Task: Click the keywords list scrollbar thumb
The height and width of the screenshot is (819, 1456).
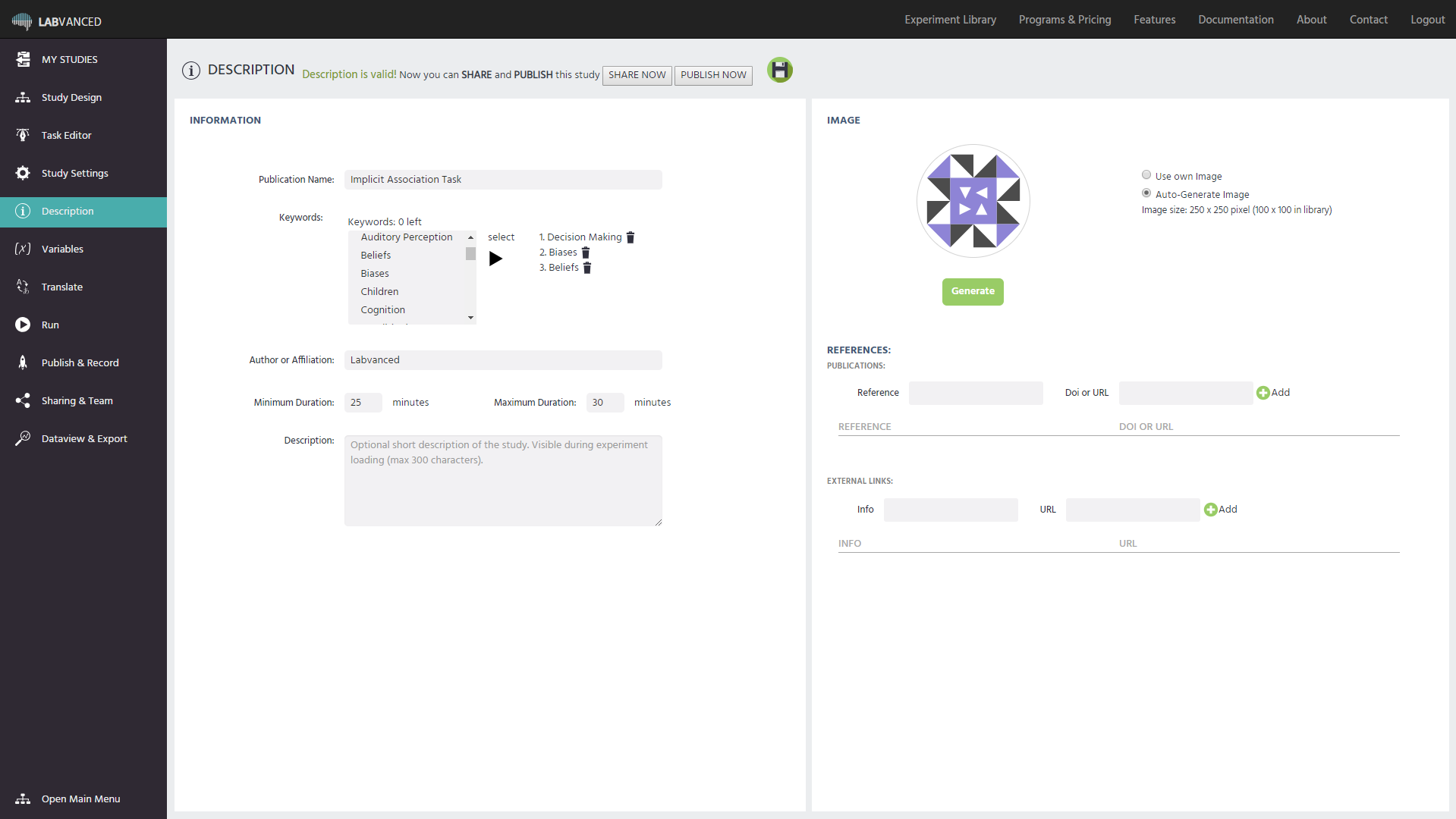Action: (x=470, y=254)
